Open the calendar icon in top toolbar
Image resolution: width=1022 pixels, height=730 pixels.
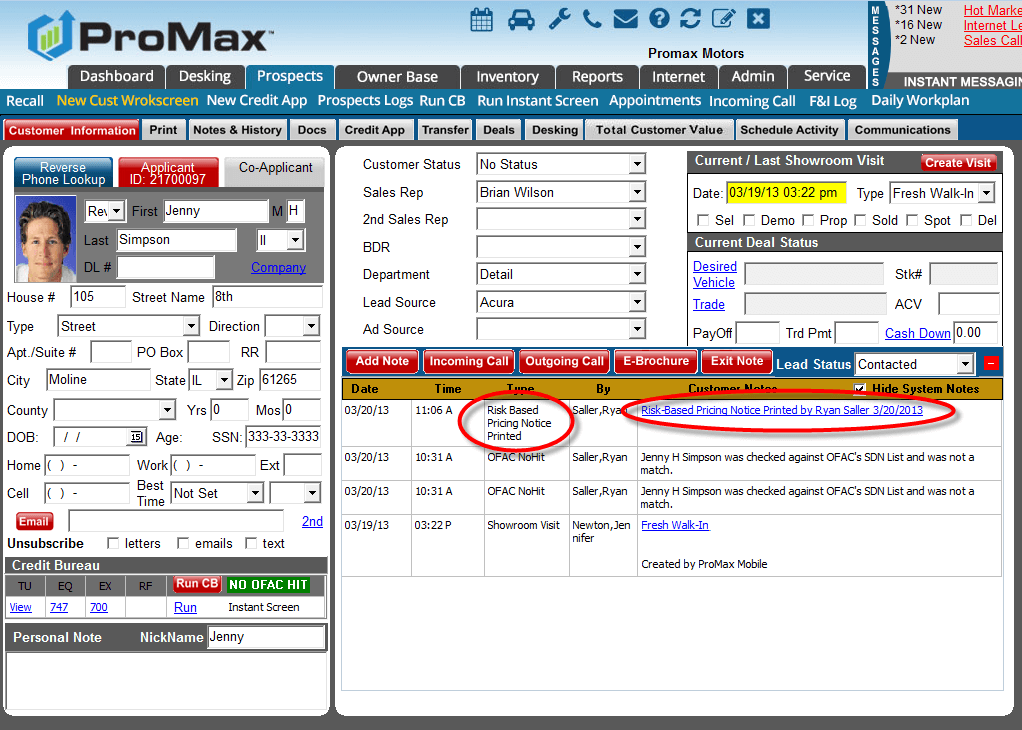click(x=482, y=20)
